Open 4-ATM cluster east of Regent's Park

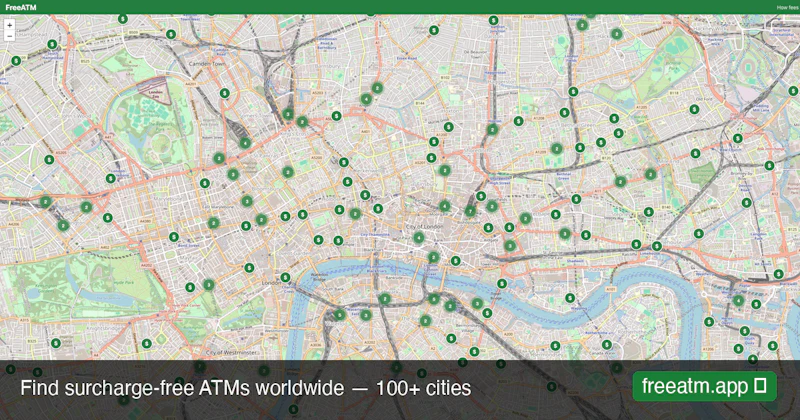(x=245, y=143)
